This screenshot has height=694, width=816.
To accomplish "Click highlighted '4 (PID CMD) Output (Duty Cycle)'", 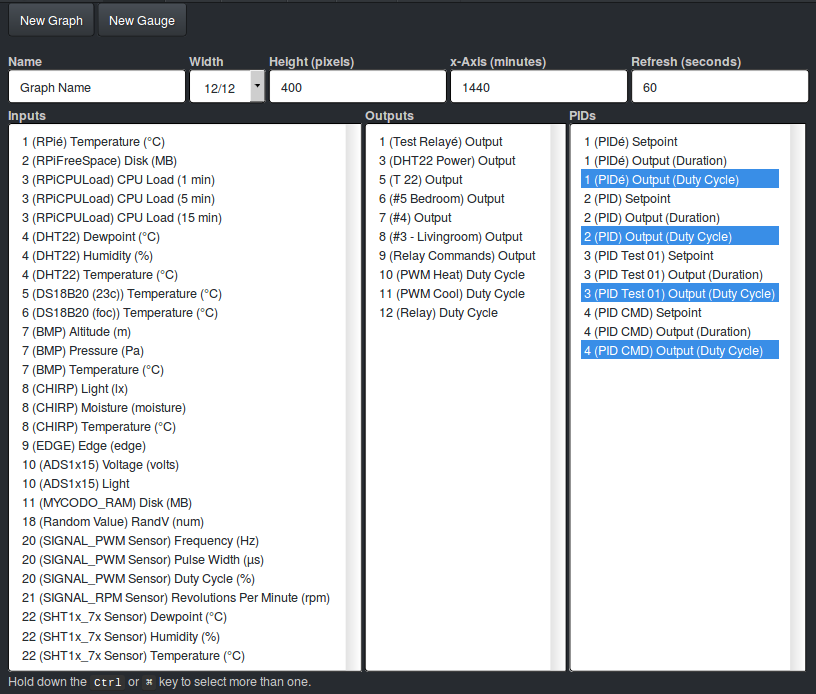I will [680, 350].
